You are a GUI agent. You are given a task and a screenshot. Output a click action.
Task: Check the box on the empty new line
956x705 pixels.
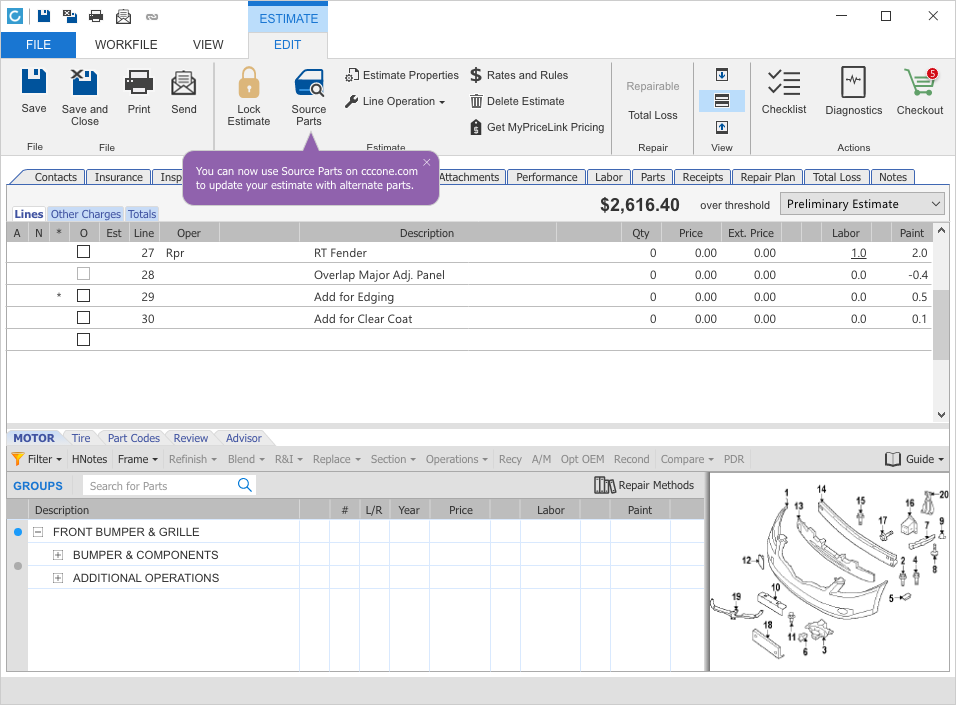coord(84,340)
